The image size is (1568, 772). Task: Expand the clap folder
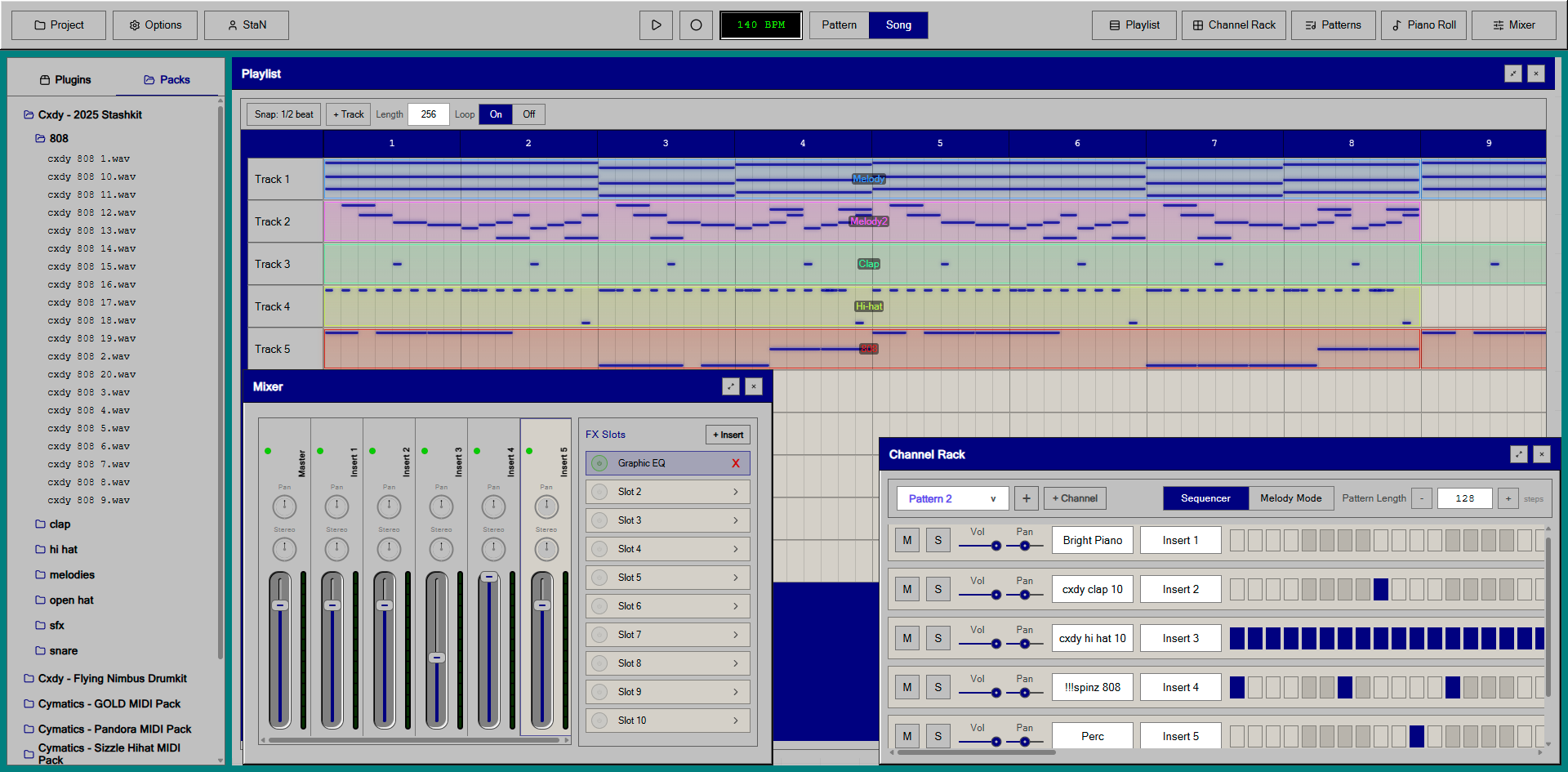[52, 524]
